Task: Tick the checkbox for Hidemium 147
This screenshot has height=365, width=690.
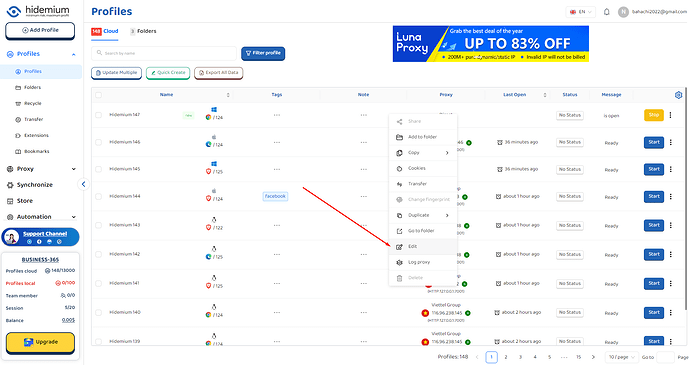Action: 99,115
